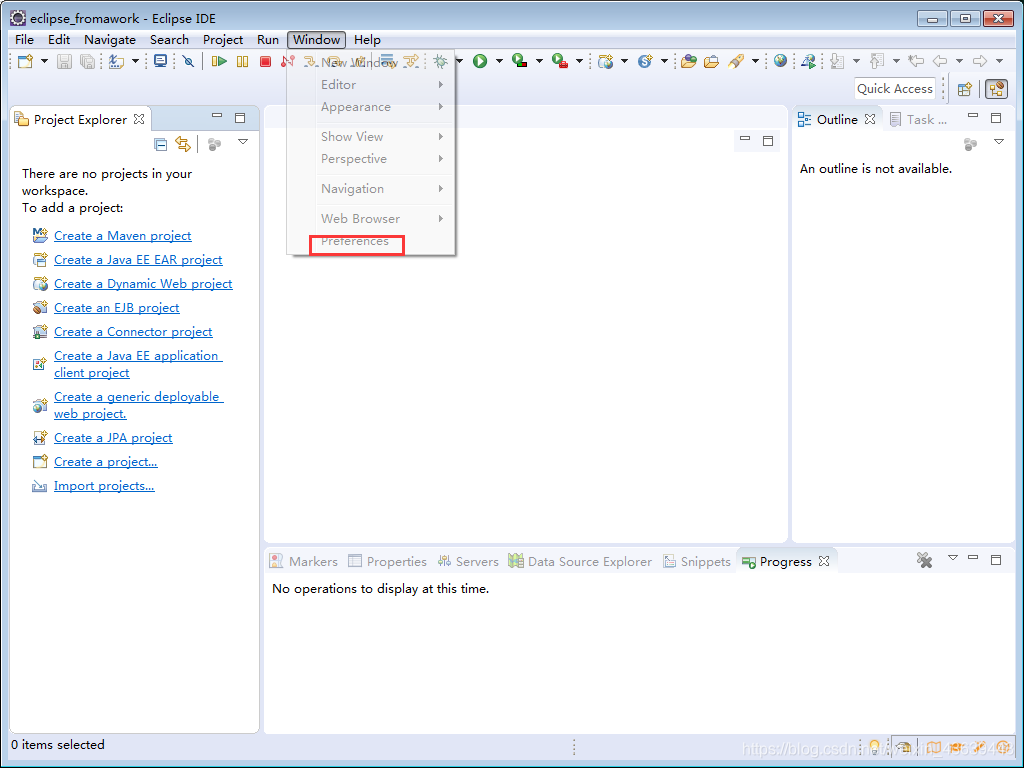Open the Coverage dropdown arrow
This screenshot has width=1024, height=768.
[539, 61]
